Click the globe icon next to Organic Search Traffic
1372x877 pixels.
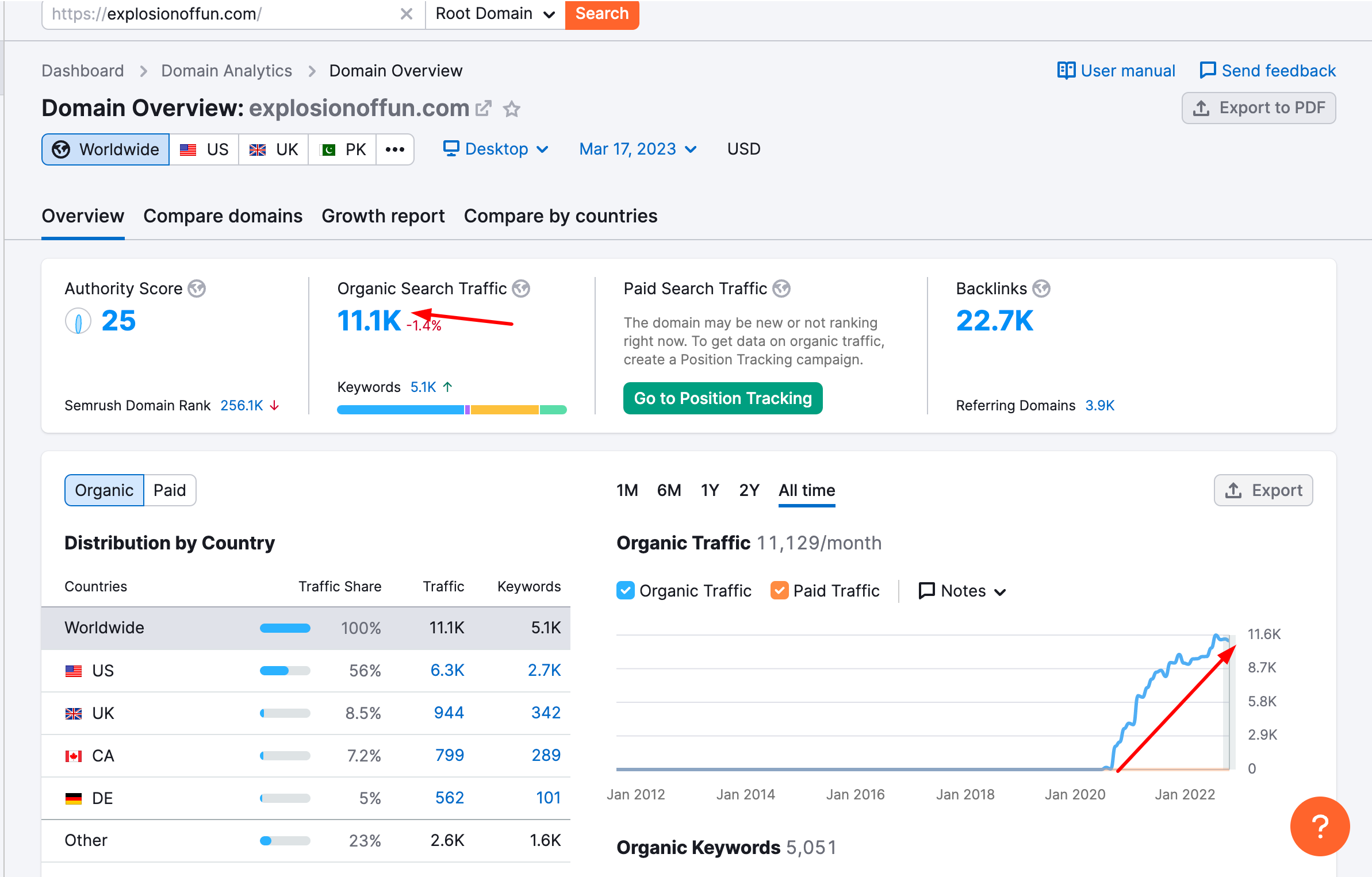(x=521, y=289)
